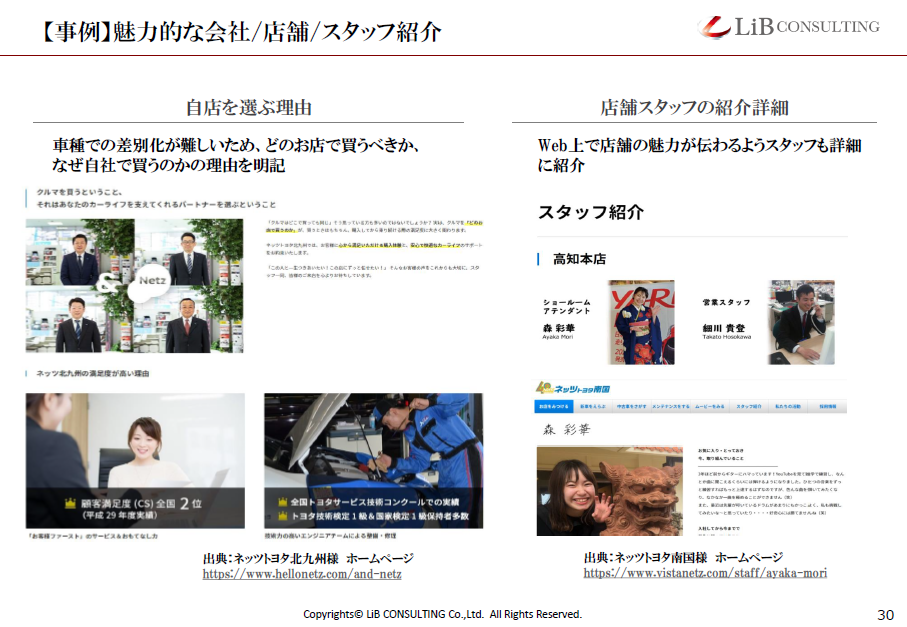Viewport: 907px width, 627px height.
Task: Select the スタッフ紹介 navigation tab
Action: (749, 407)
